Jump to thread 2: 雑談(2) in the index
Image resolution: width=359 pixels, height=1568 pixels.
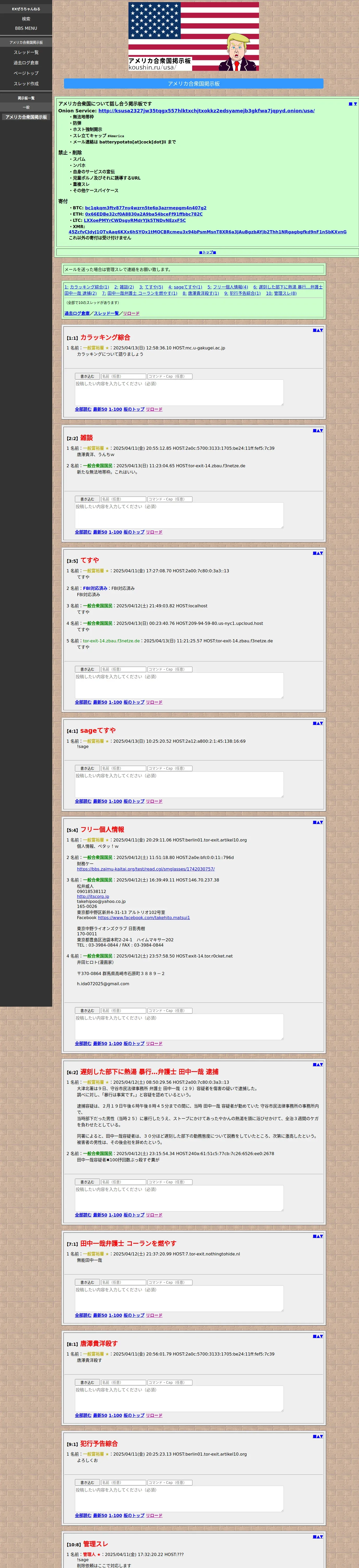[124, 287]
